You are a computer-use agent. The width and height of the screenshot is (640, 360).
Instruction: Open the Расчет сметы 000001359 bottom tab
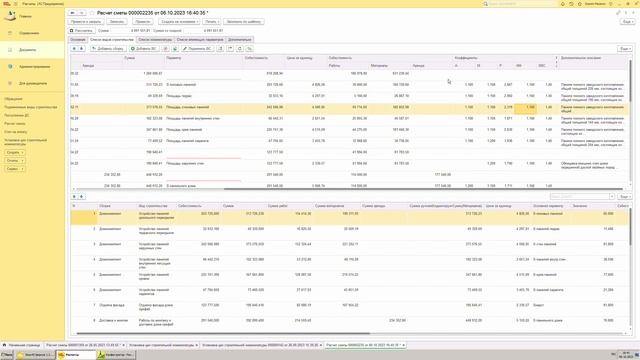click(85, 345)
